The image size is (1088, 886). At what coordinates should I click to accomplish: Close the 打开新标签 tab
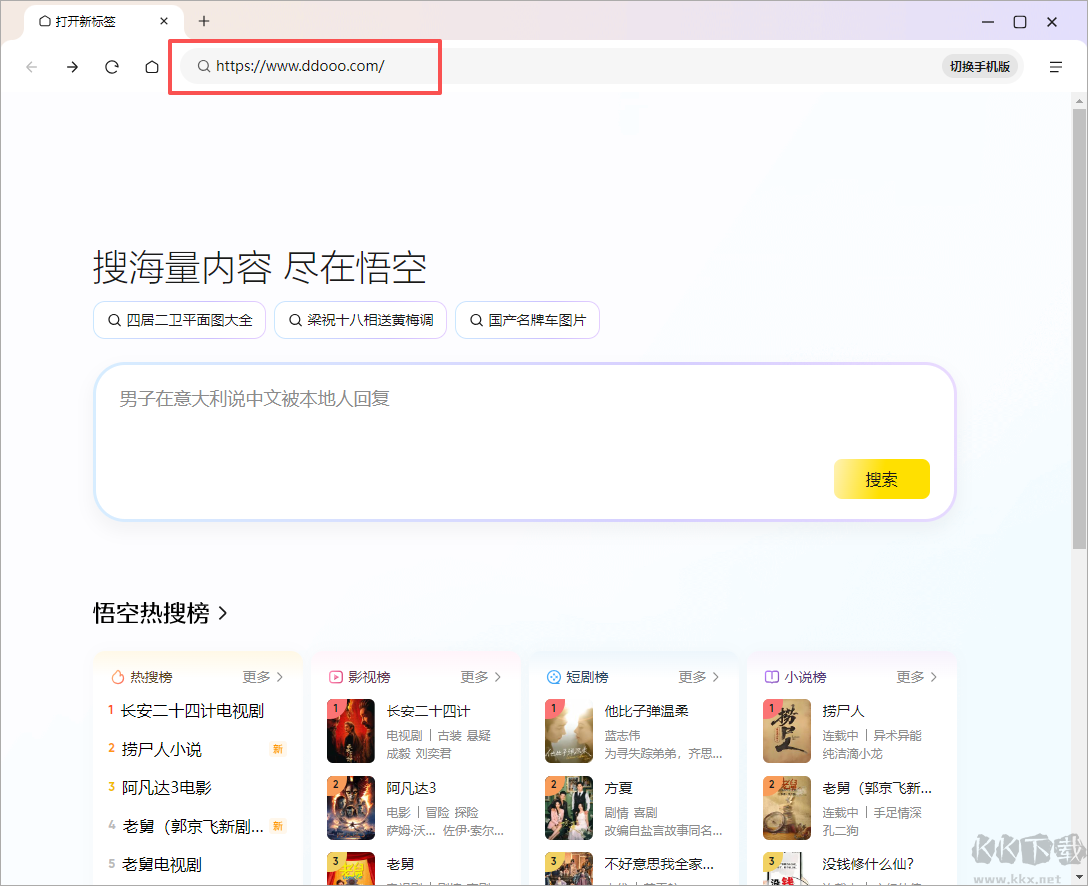(164, 22)
